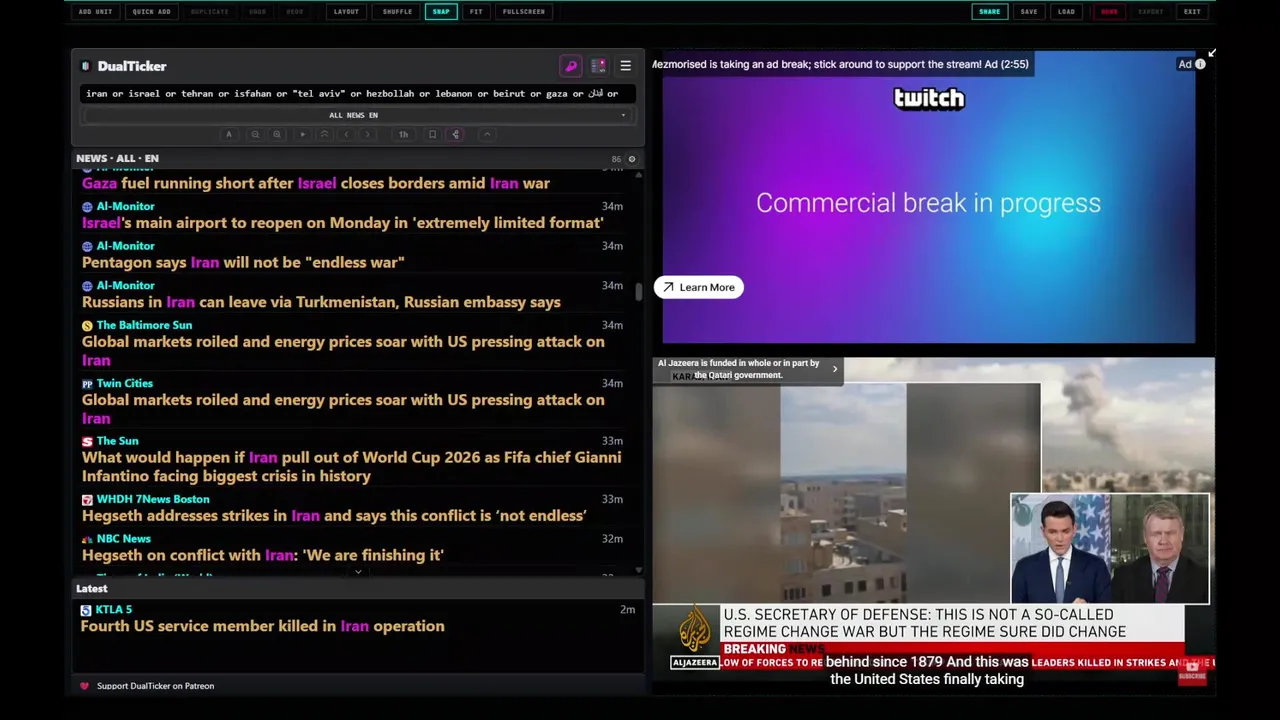Click the heart icon beside Support DualTicker

[84, 686]
